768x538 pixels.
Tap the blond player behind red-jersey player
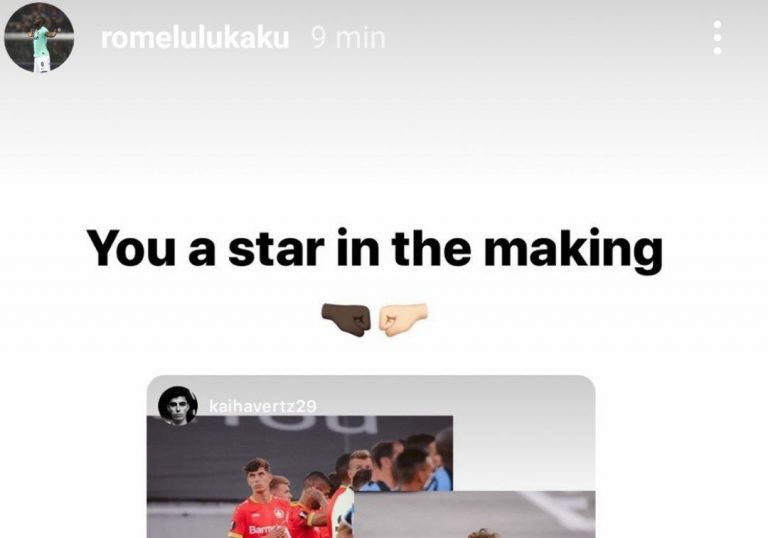[x=280, y=489]
